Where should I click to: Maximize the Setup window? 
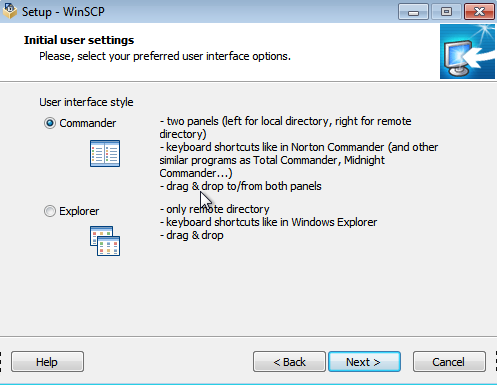446,12
